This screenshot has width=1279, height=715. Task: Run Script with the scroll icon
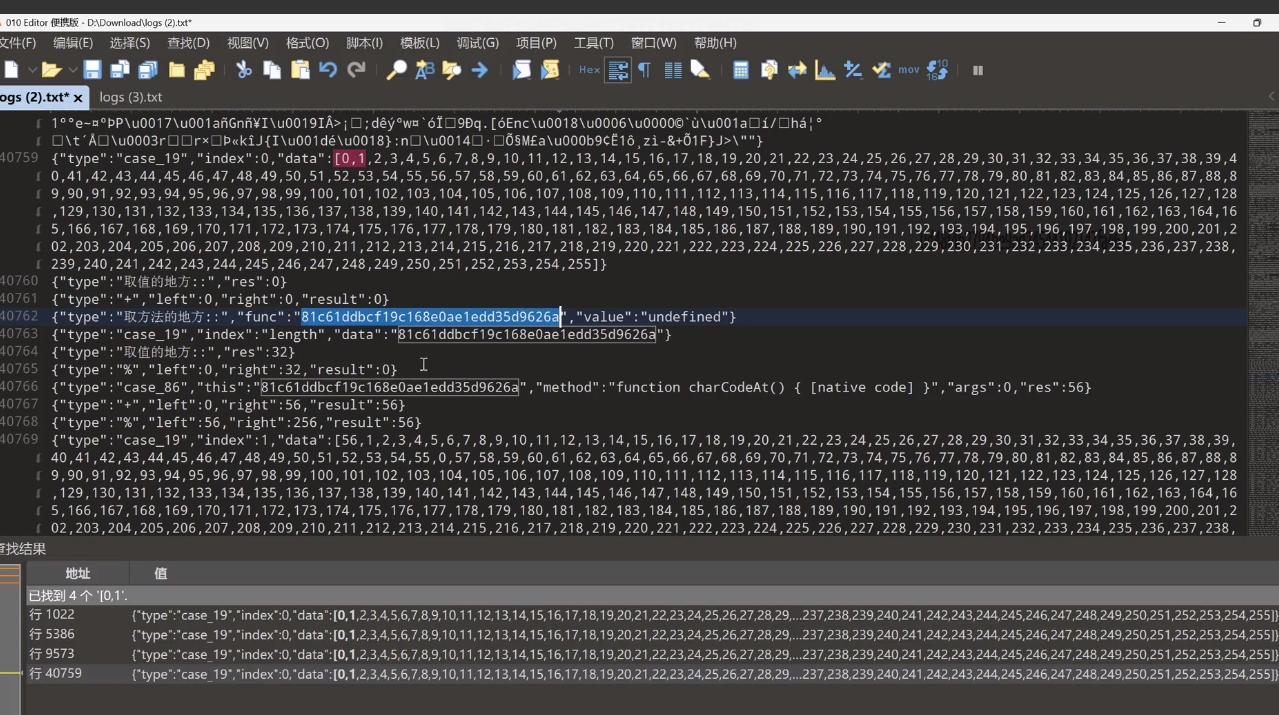coord(521,70)
